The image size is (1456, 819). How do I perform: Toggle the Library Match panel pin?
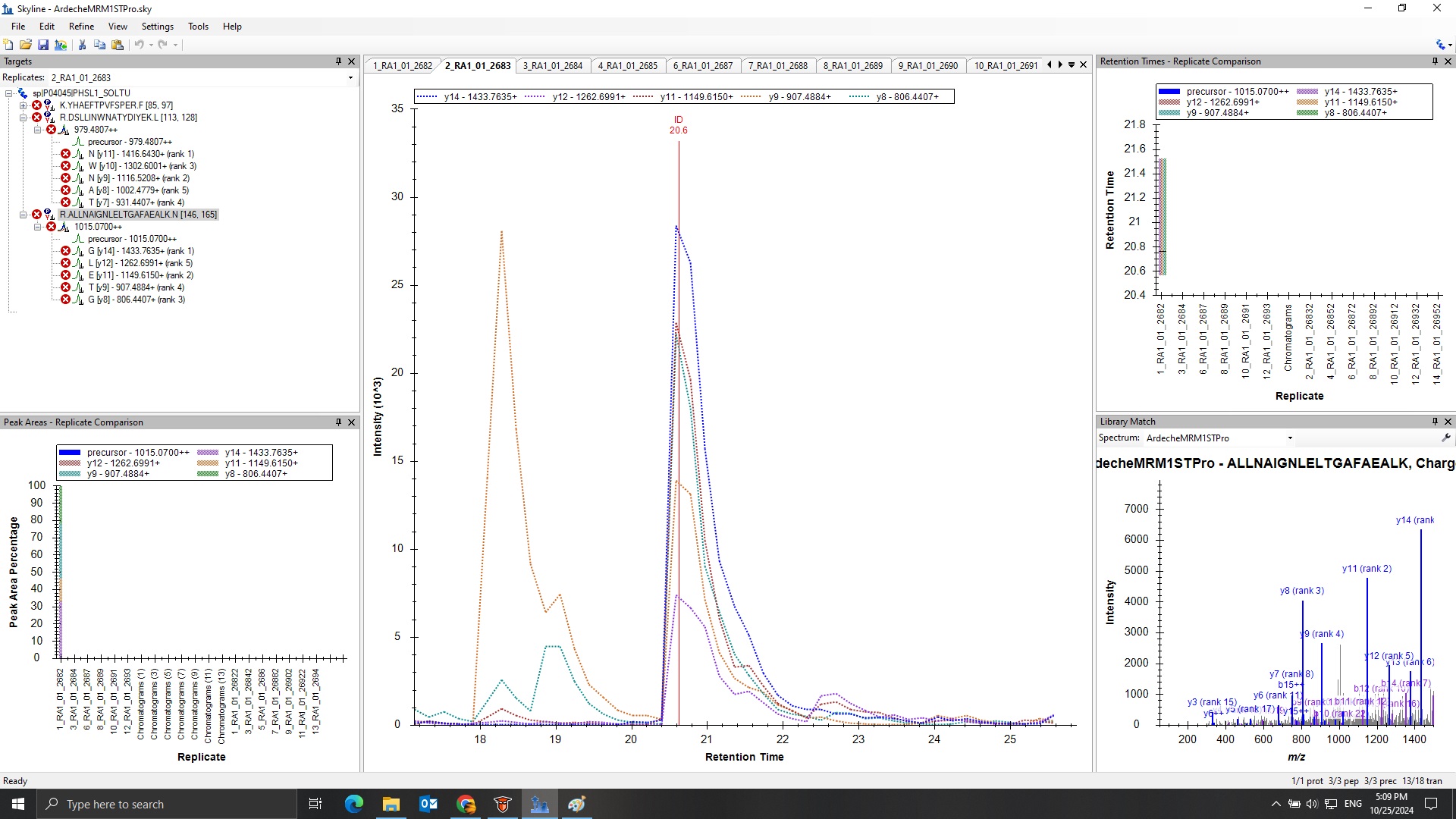(1434, 422)
